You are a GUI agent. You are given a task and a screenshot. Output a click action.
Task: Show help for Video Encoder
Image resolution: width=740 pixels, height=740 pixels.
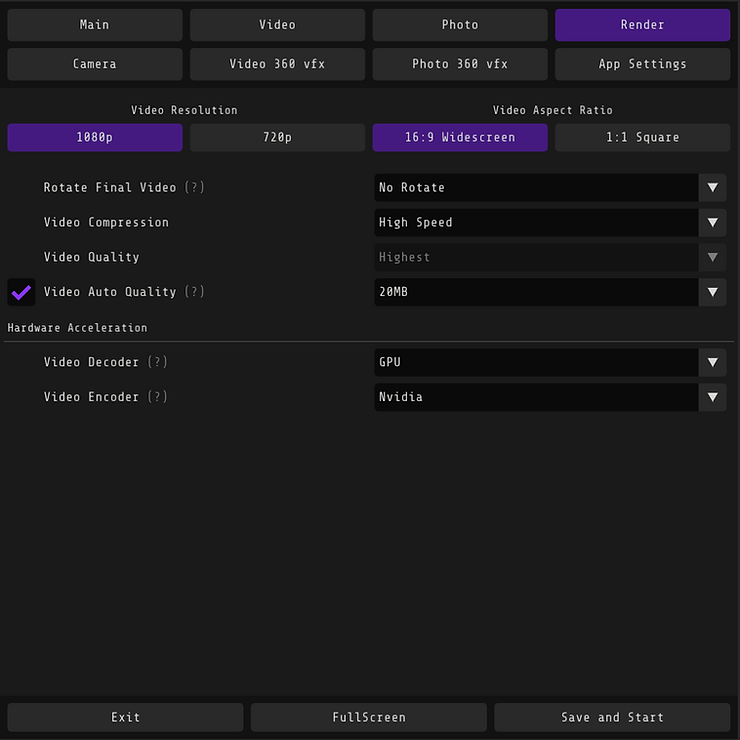157,396
